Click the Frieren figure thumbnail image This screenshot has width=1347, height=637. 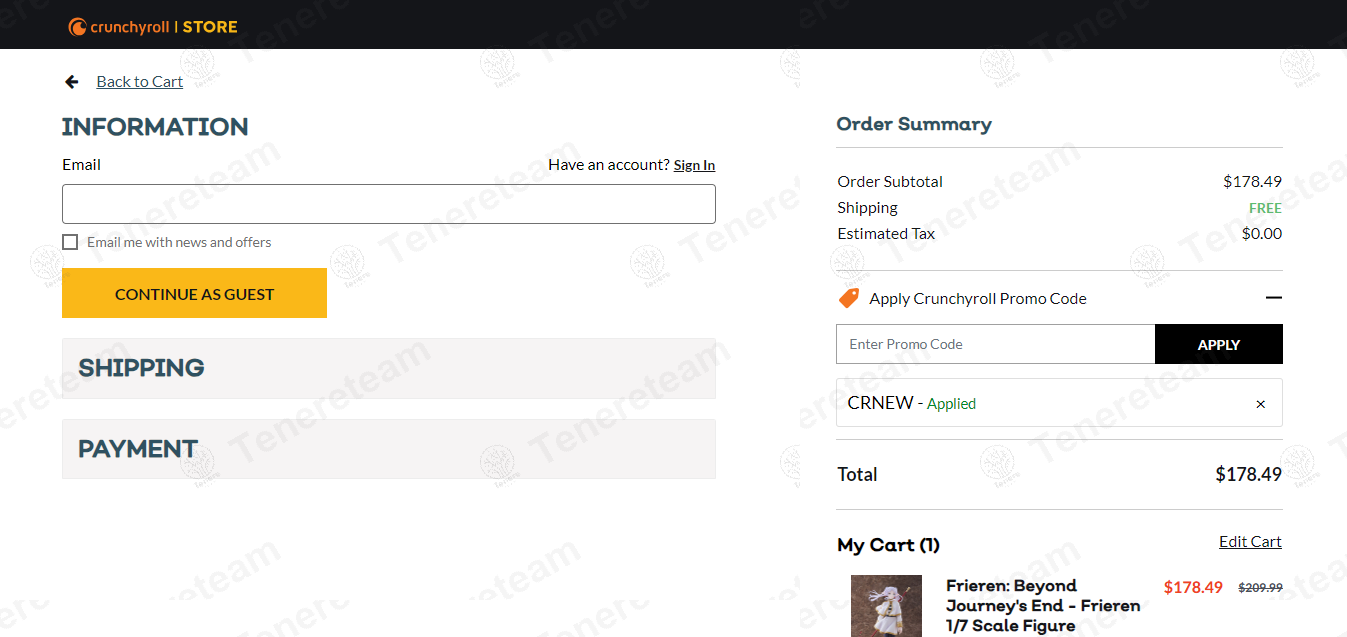pyautogui.click(x=886, y=606)
